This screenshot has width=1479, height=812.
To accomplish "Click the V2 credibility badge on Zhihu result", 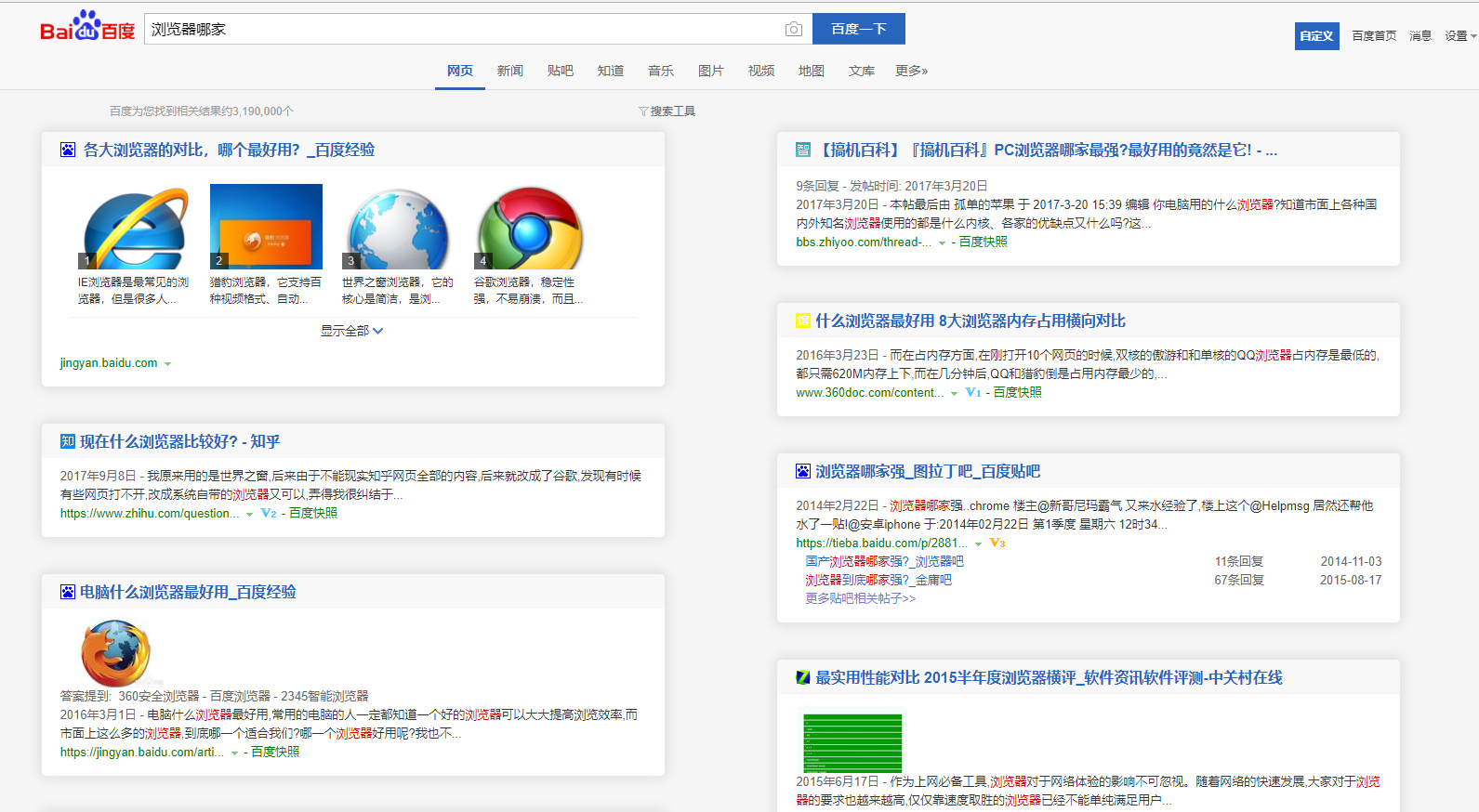I will click(269, 514).
